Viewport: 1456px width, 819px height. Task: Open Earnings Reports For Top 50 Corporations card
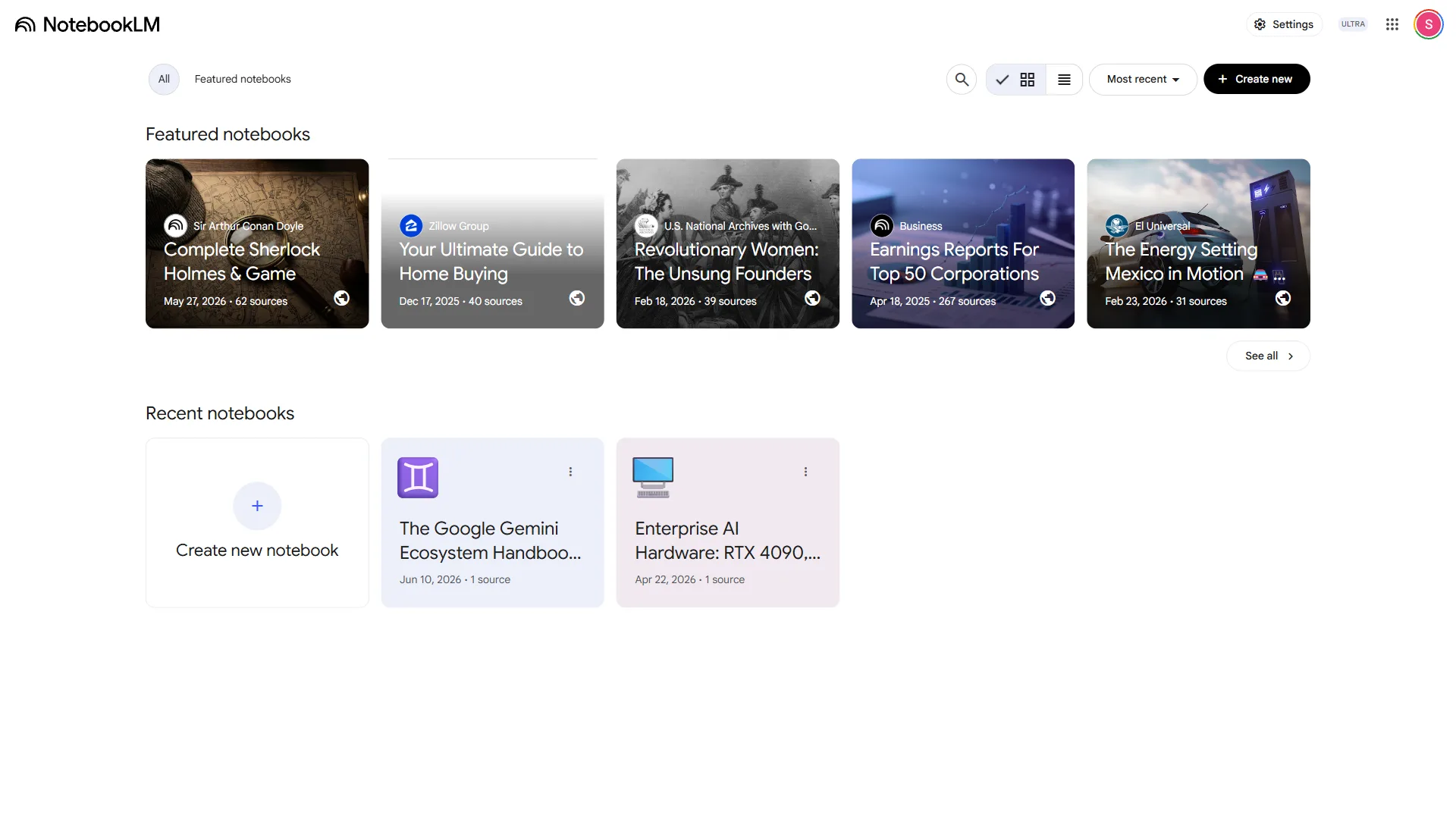(963, 243)
